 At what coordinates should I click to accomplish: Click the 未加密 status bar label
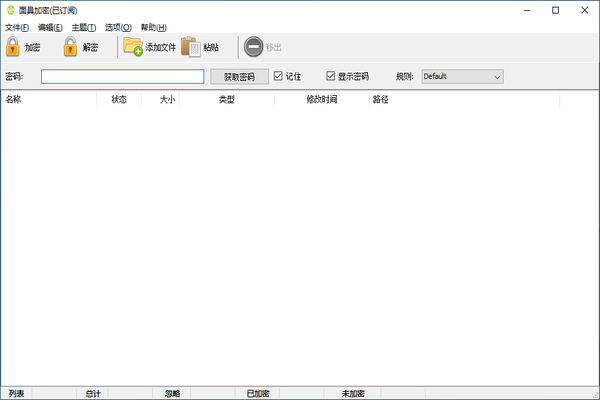click(x=353, y=393)
